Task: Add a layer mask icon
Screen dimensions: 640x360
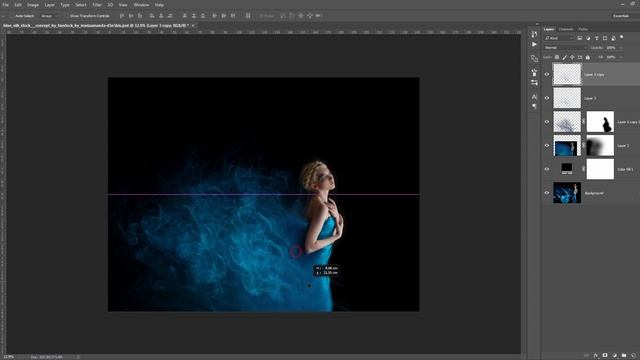Action: pos(605,356)
